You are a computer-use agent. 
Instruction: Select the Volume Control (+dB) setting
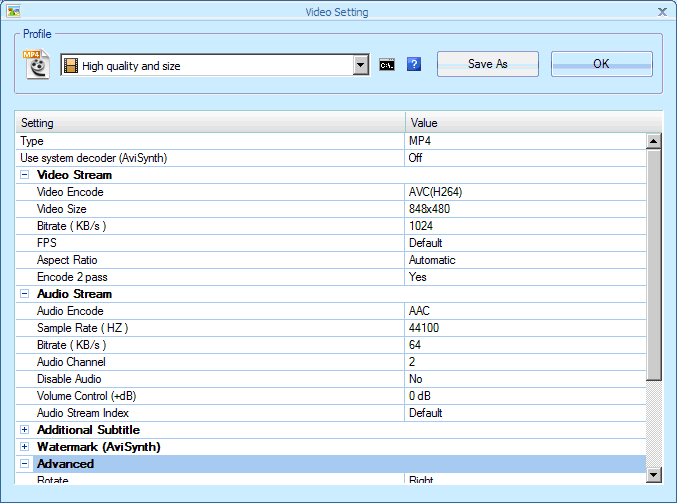(86, 396)
